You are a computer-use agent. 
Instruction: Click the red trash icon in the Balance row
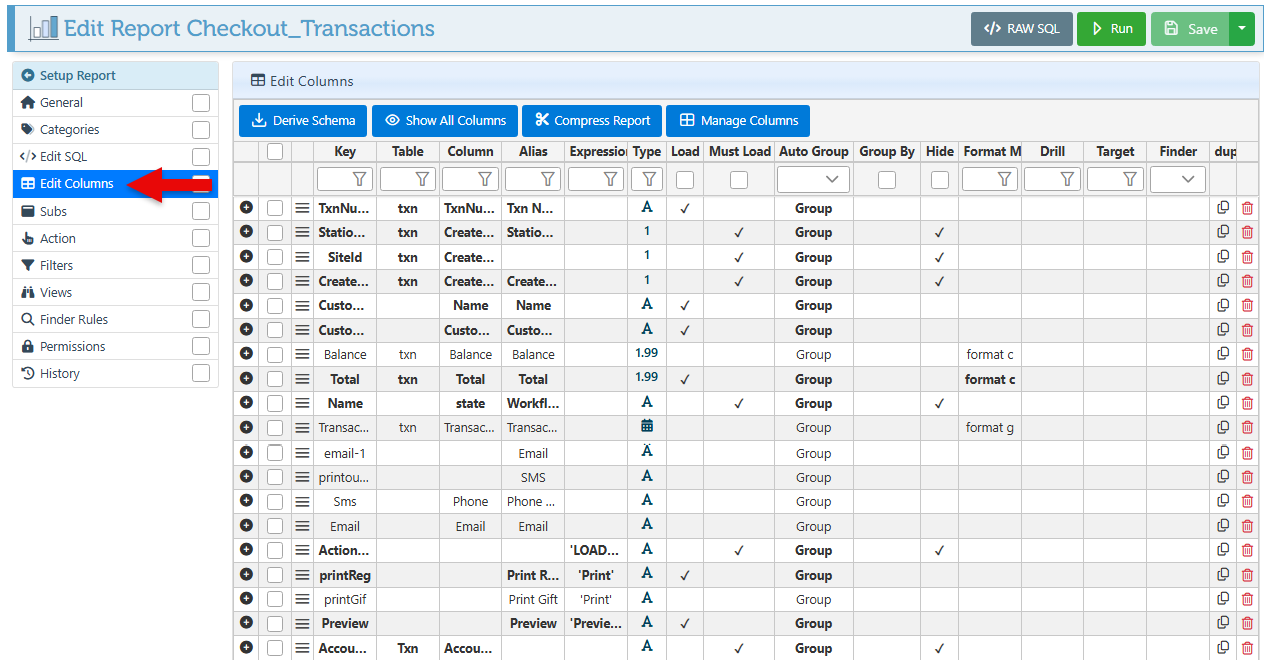[1247, 354]
